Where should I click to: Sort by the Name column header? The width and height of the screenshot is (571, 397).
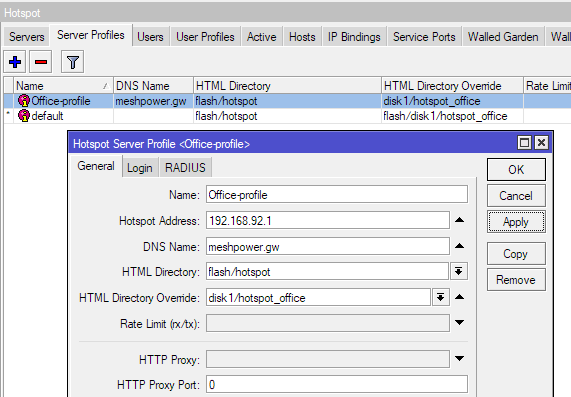point(63,86)
